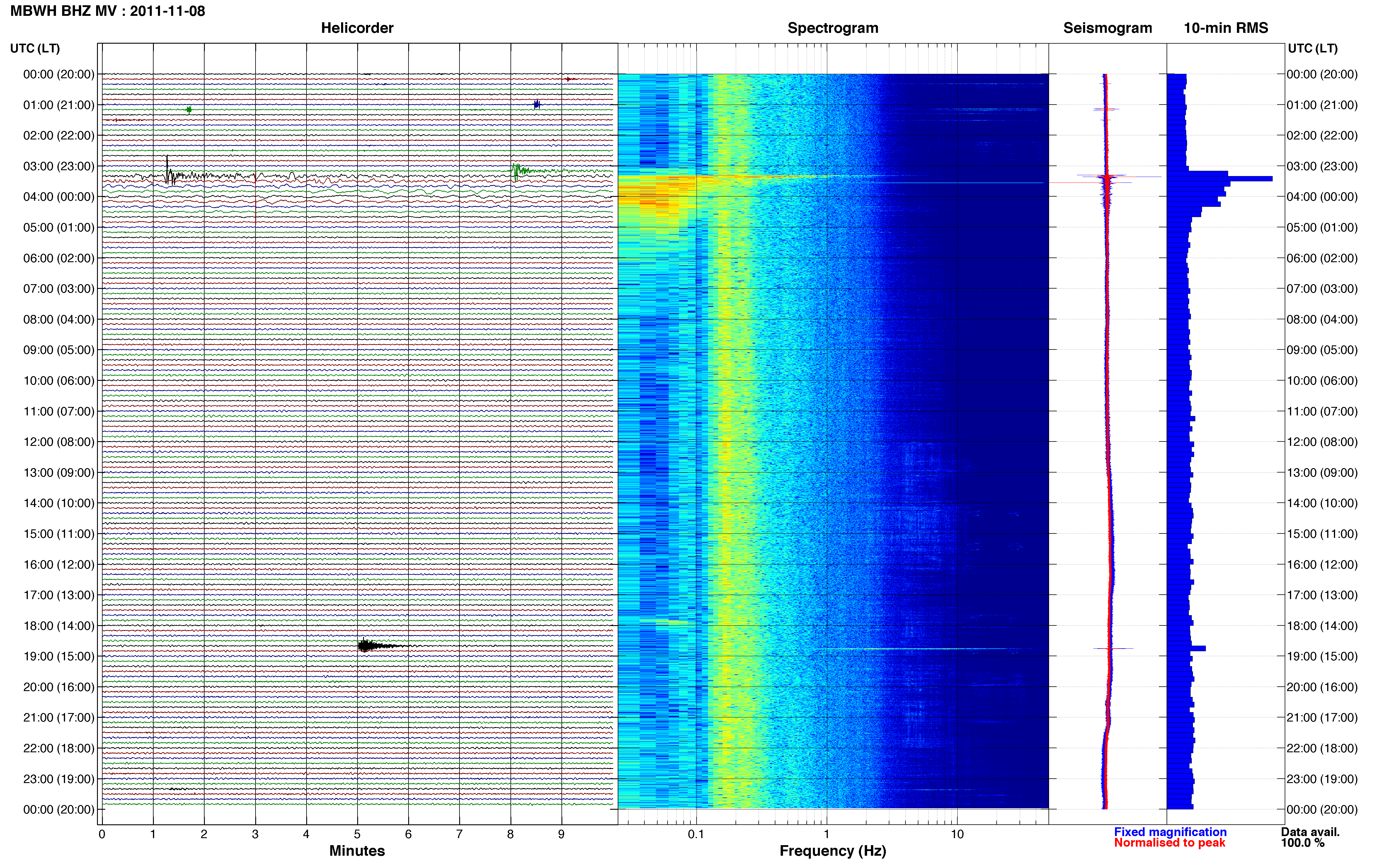Click the '07:00 (03:00)' label on the left axis
Screen dimensions: 1389x868
coord(59,289)
